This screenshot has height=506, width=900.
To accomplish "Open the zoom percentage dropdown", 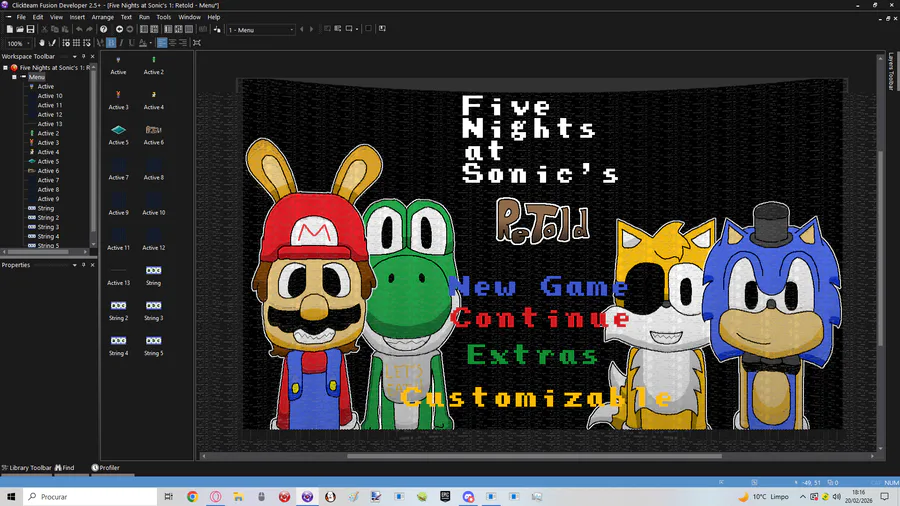I will pyautogui.click(x=27, y=43).
